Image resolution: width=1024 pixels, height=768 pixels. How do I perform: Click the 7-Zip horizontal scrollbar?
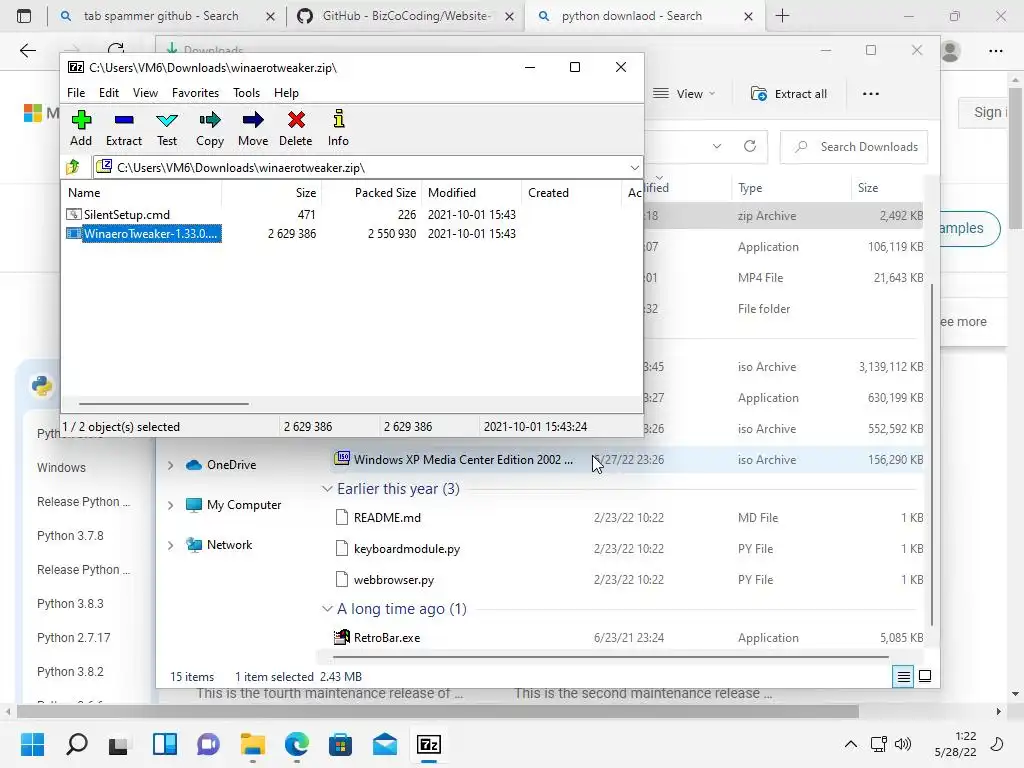tap(163, 404)
